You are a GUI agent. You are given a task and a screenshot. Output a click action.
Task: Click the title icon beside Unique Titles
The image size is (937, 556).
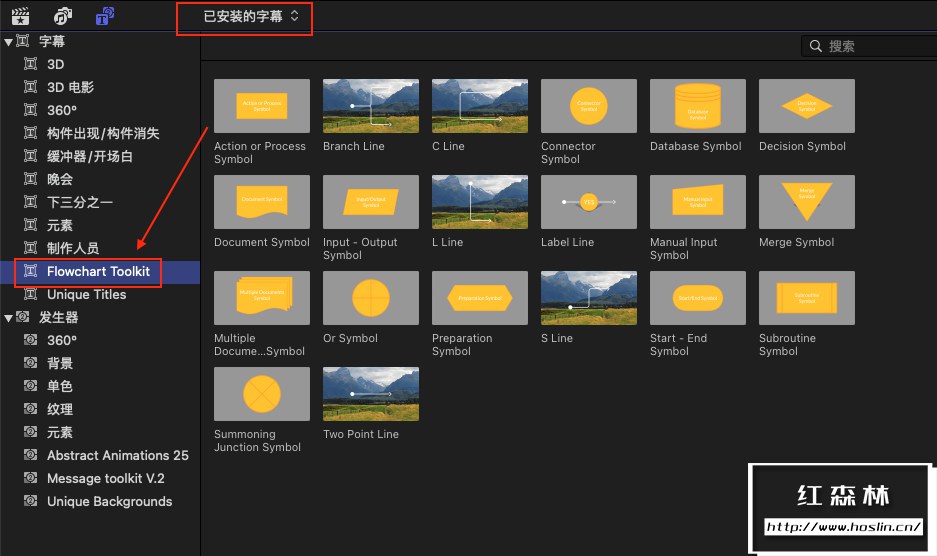coord(30,294)
